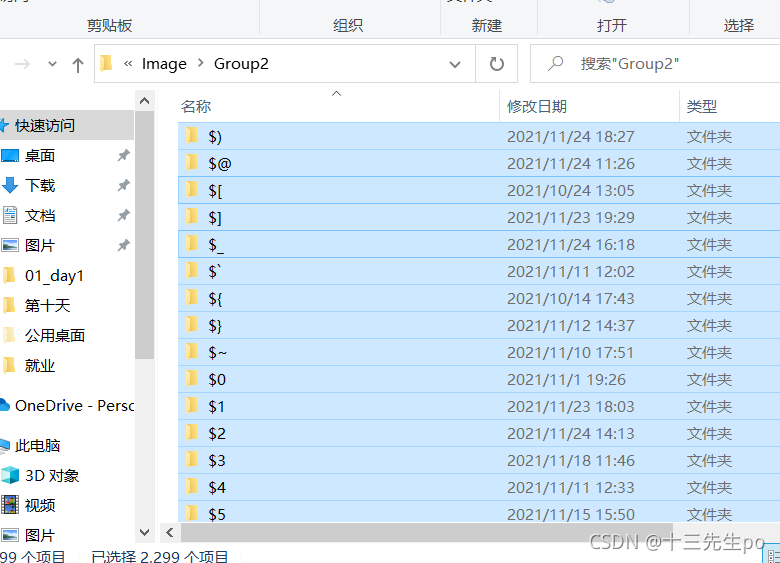Expand the Image breadcrumb subfolder arrow
Screen dimensions: 780x563
point(200,63)
